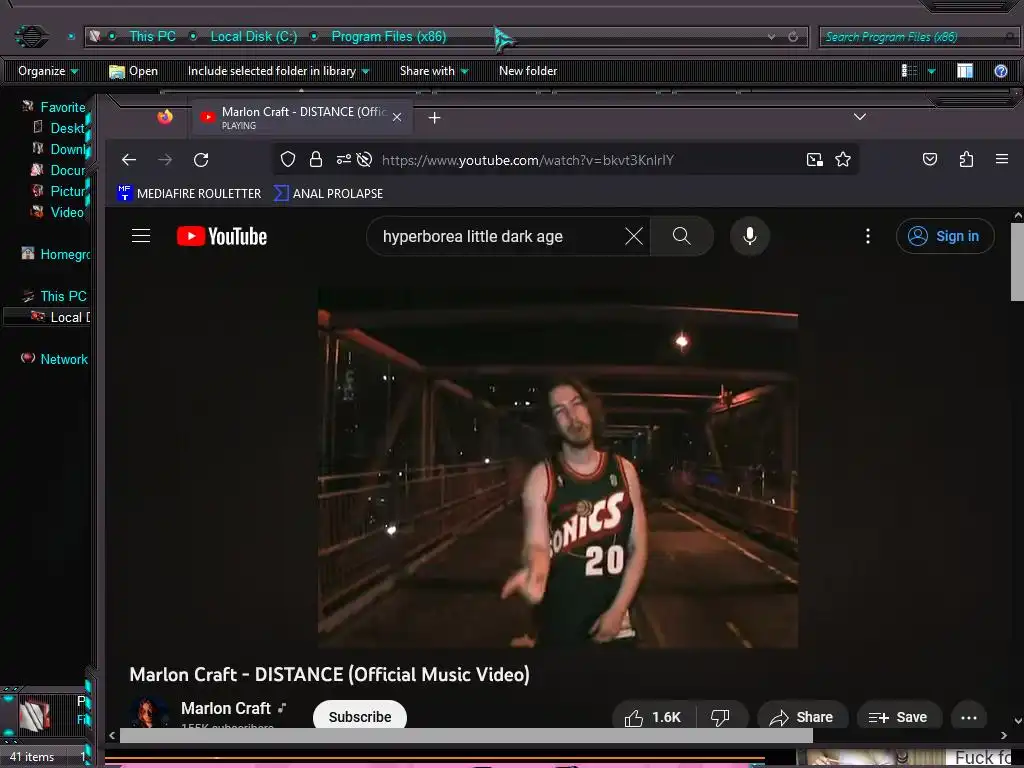1024x768 pixels.
Task: Open view options dropdown arrow in Explorer
Action: 932,71
